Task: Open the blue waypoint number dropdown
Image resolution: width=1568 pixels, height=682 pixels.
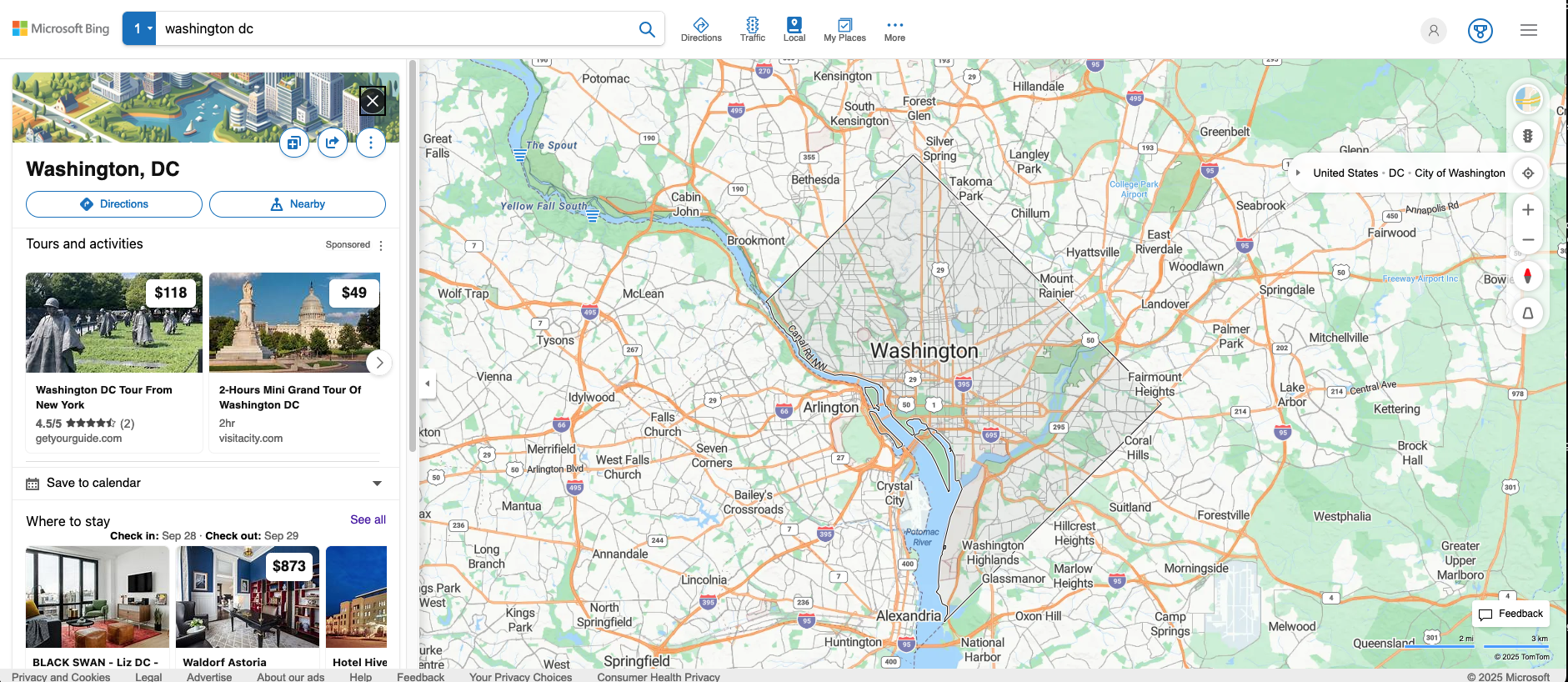Action: tap(140, 28)
